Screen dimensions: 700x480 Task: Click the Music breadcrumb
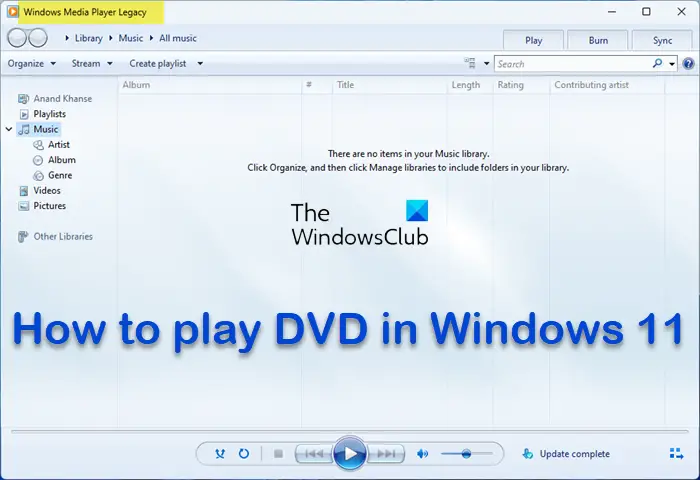coord(130,38)
